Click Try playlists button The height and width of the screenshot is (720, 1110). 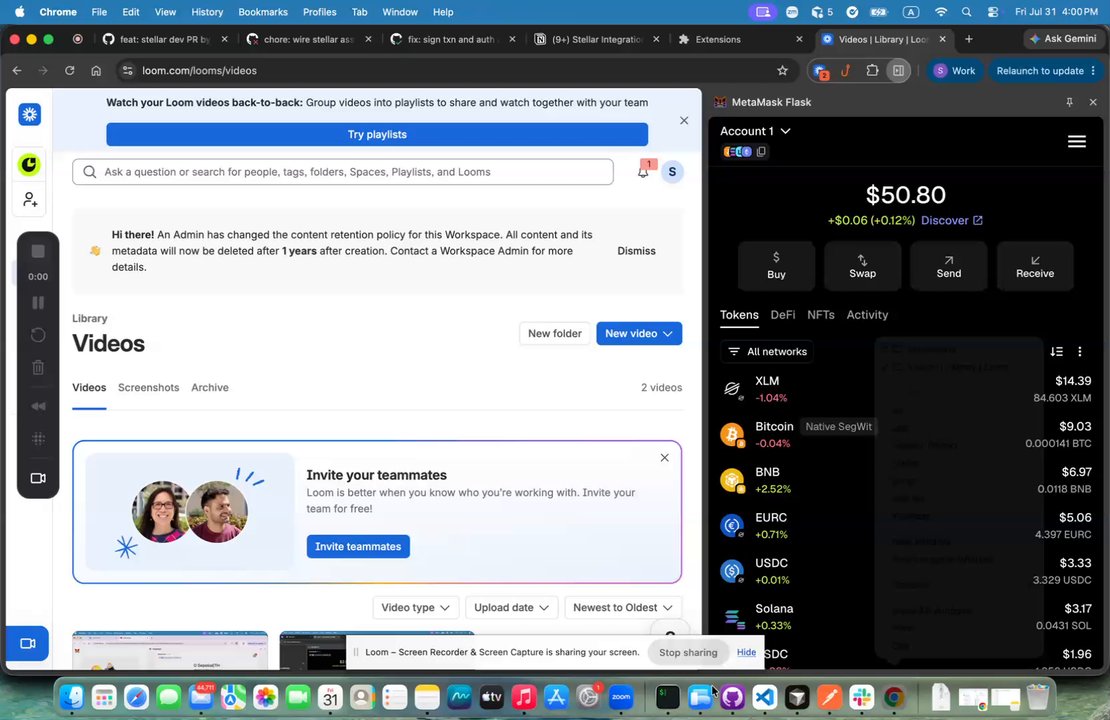click(377, 135)
